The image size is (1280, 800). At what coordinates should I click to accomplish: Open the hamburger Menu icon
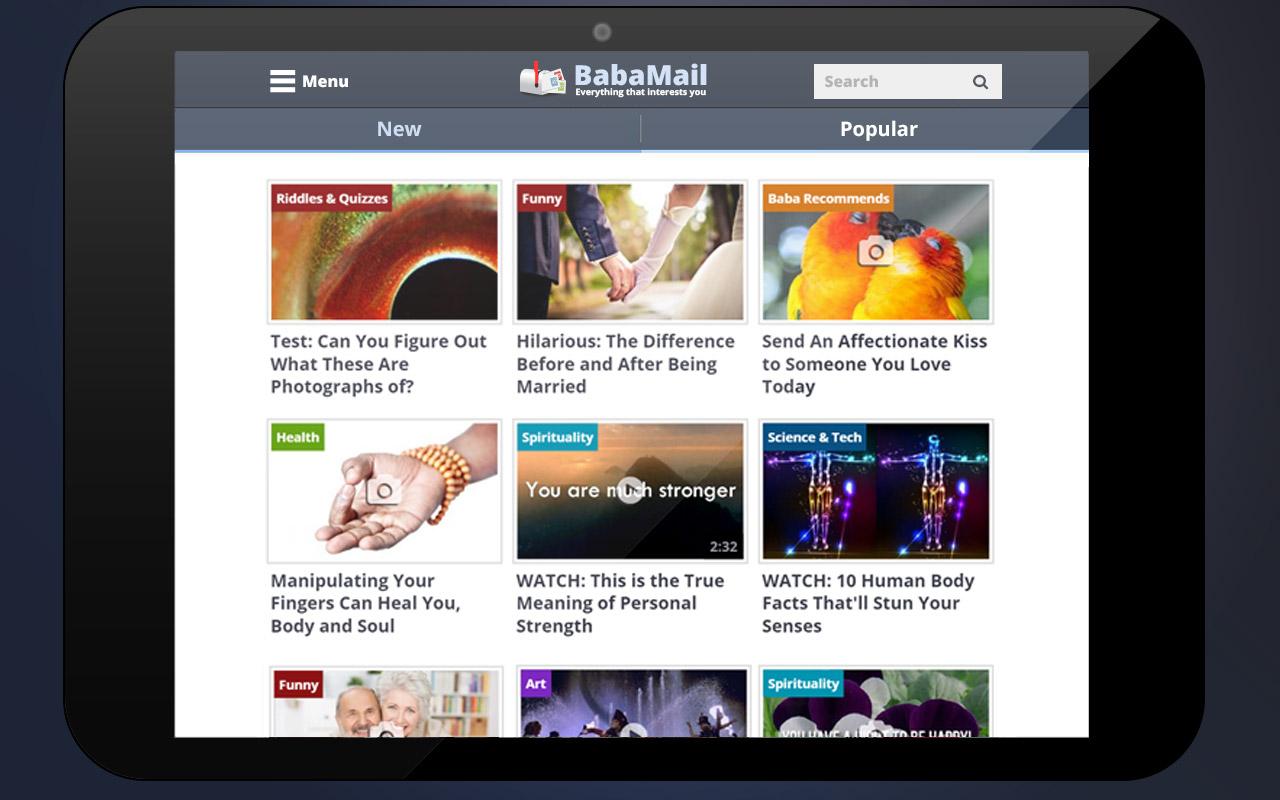click(282, 81)
